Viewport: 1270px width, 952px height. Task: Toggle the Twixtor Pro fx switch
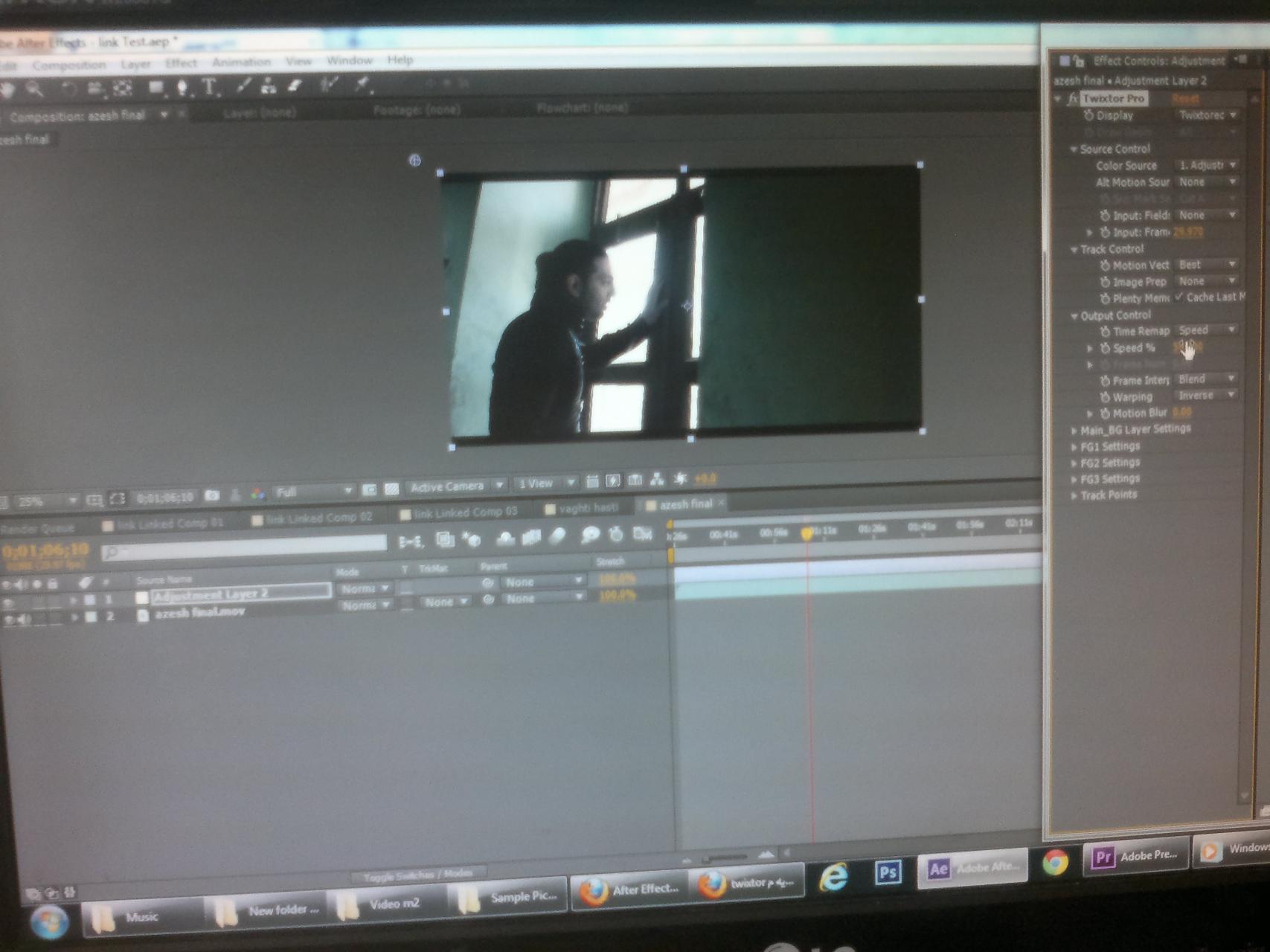[1072, 99]
